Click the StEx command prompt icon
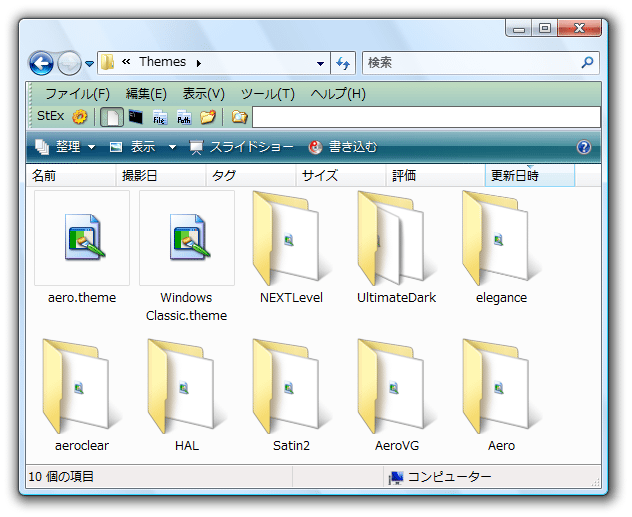This screenshot has height=517, width=632. point(135,117)
